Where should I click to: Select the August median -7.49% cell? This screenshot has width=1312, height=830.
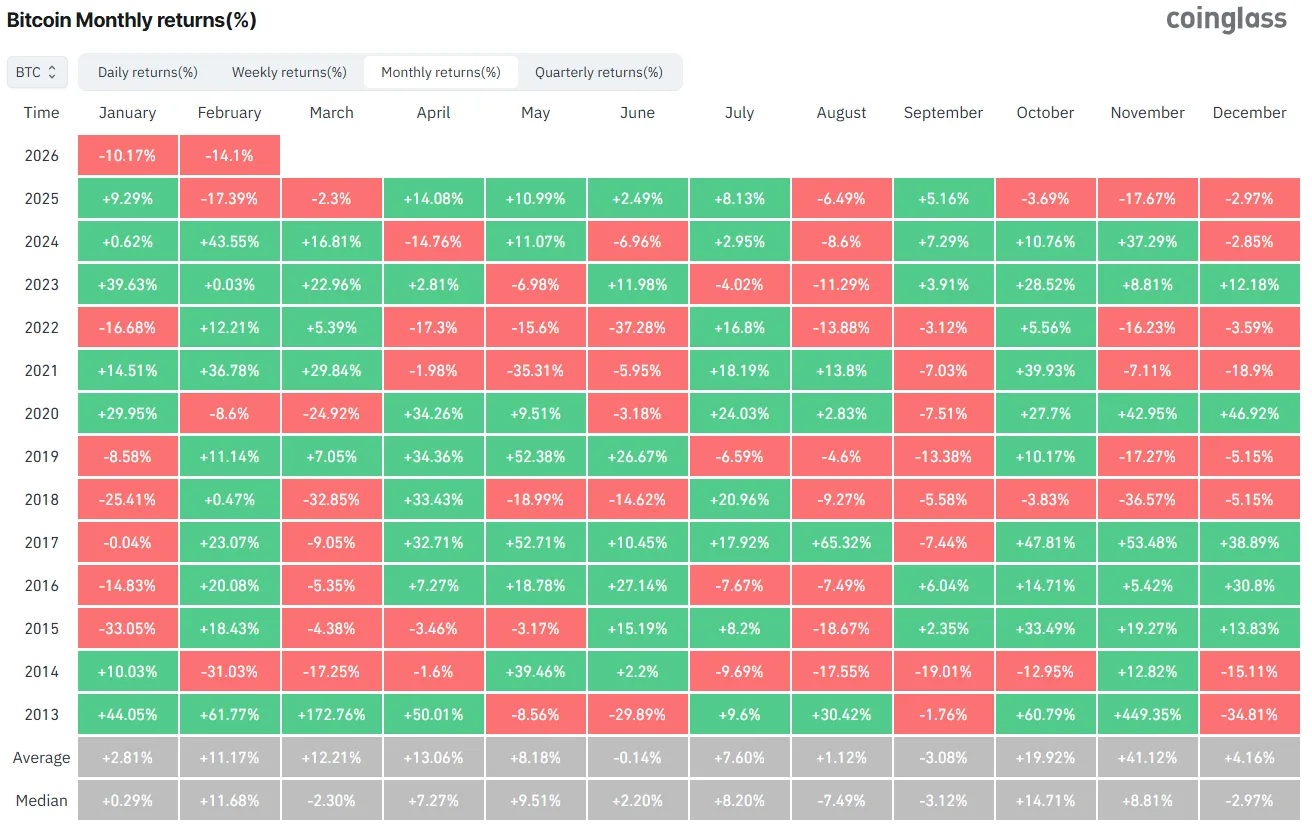(x=841, y=801)
